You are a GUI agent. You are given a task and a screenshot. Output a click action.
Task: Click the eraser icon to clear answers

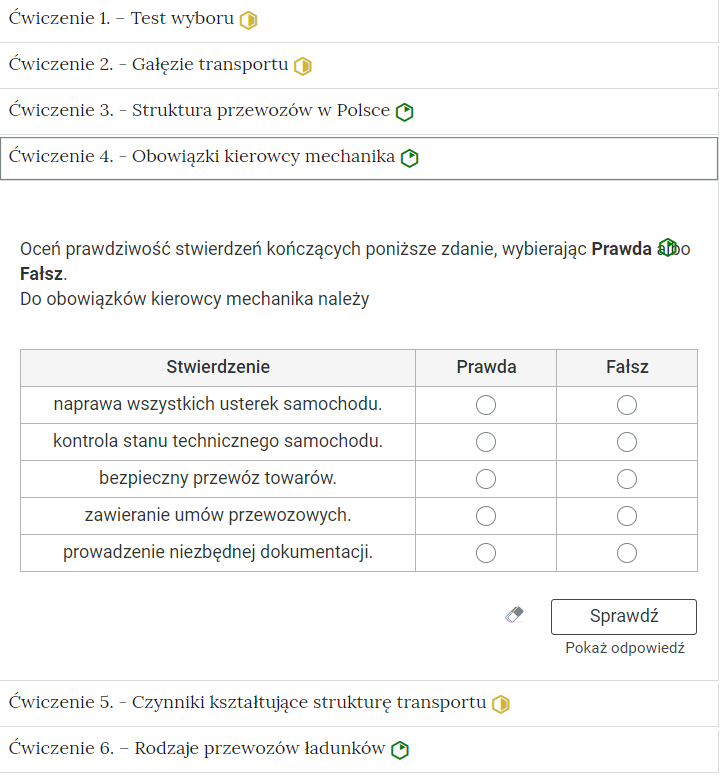pyautogui.click(x=515, y=615)
